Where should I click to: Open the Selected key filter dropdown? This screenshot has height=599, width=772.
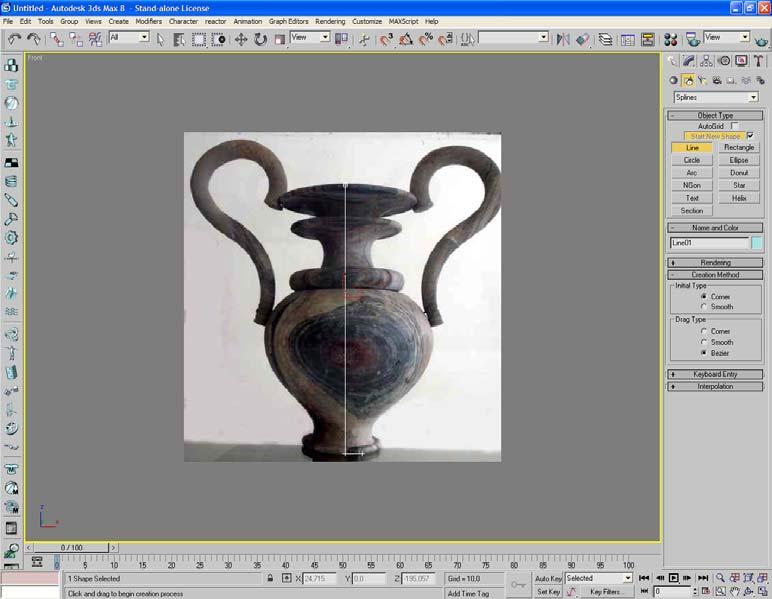599,578
